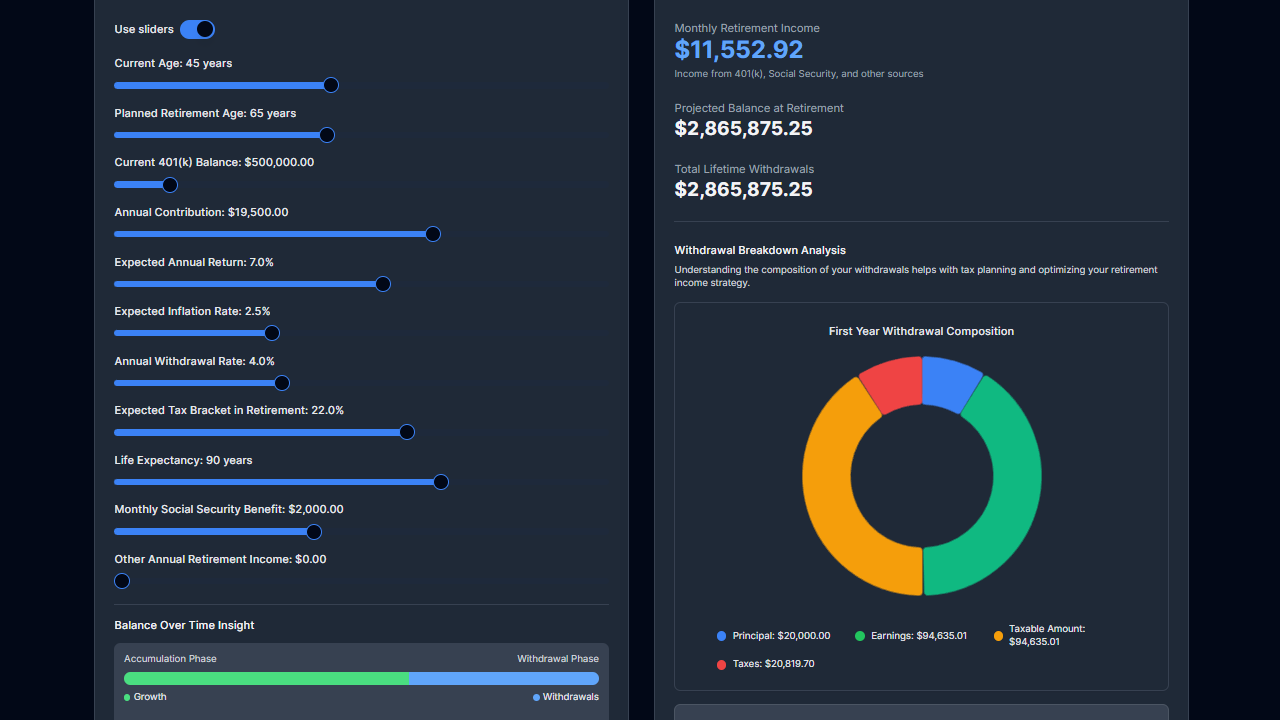Click the orange Taxable Amount legend dot
The height and width of the screenshot is (720, 1280).
pos(997,635)
